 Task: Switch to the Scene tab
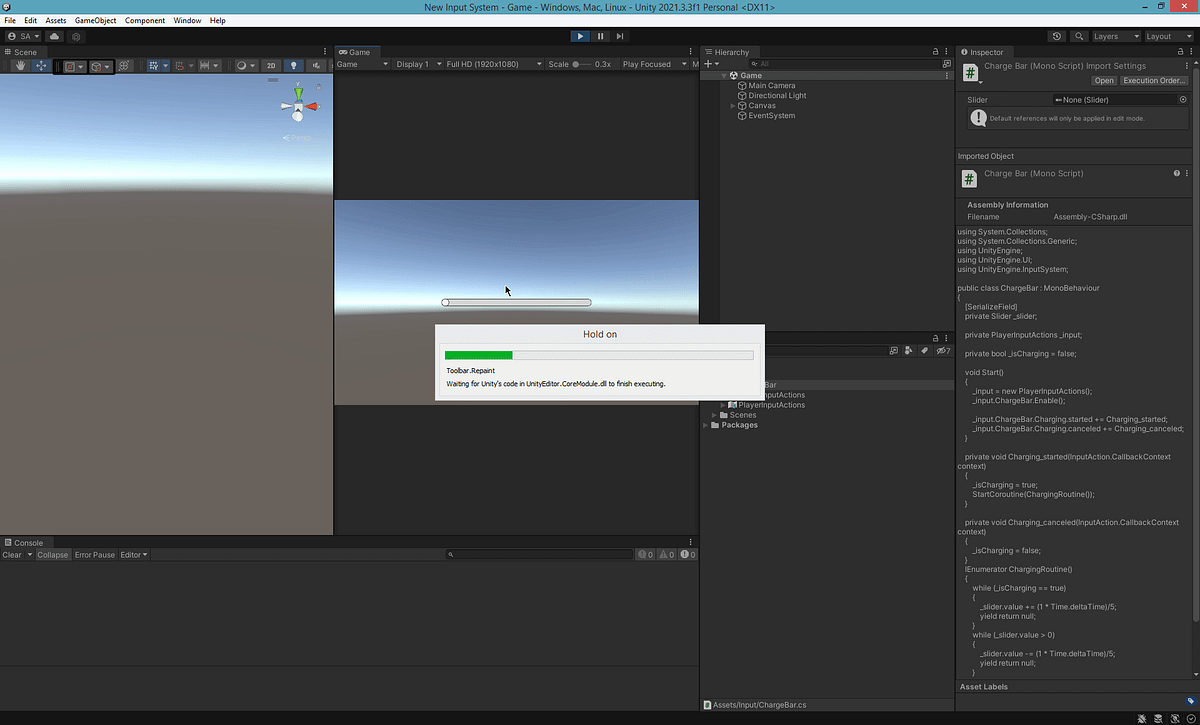[22, 51]
